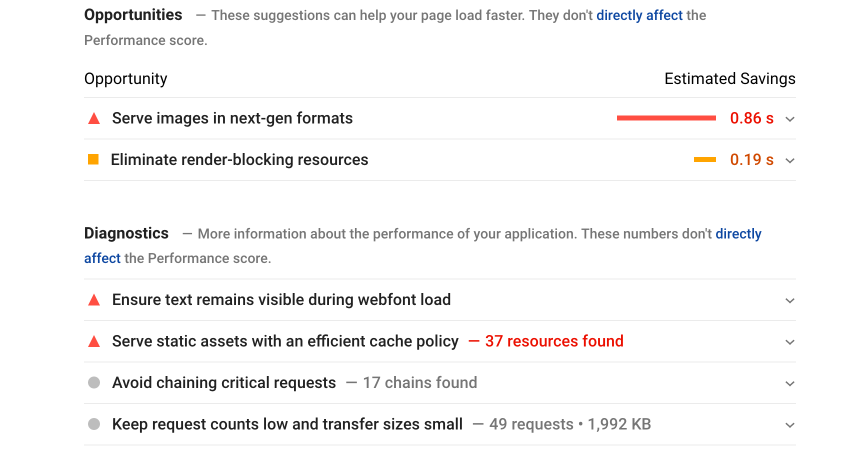856x462 pixels.
Task: Expand the webfont load audit chevron
Action: pos(789,301)
